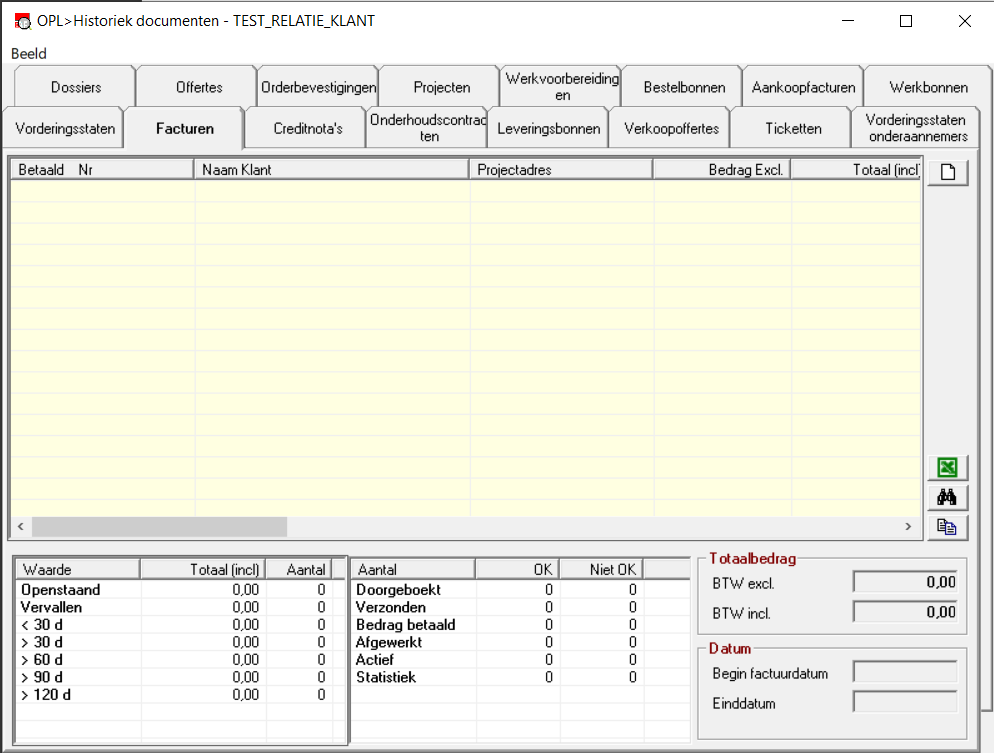
Task: Select the Werkvoorbereidingen tab
Action: (x=562, y=87)
